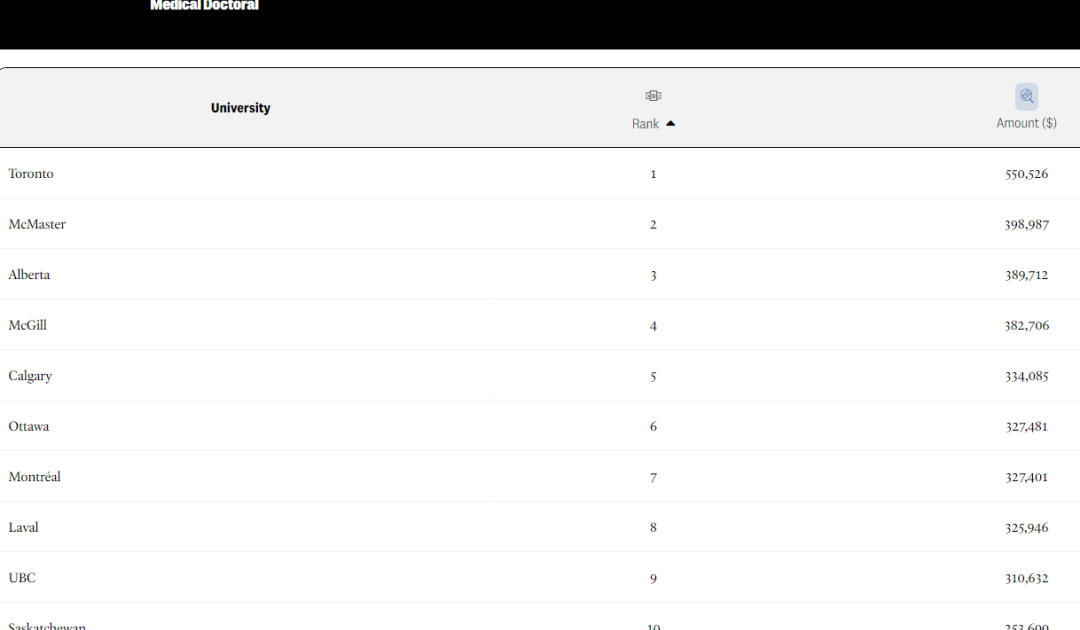Select the McGill row name
1080x630 pixels.
coord(28,325)
